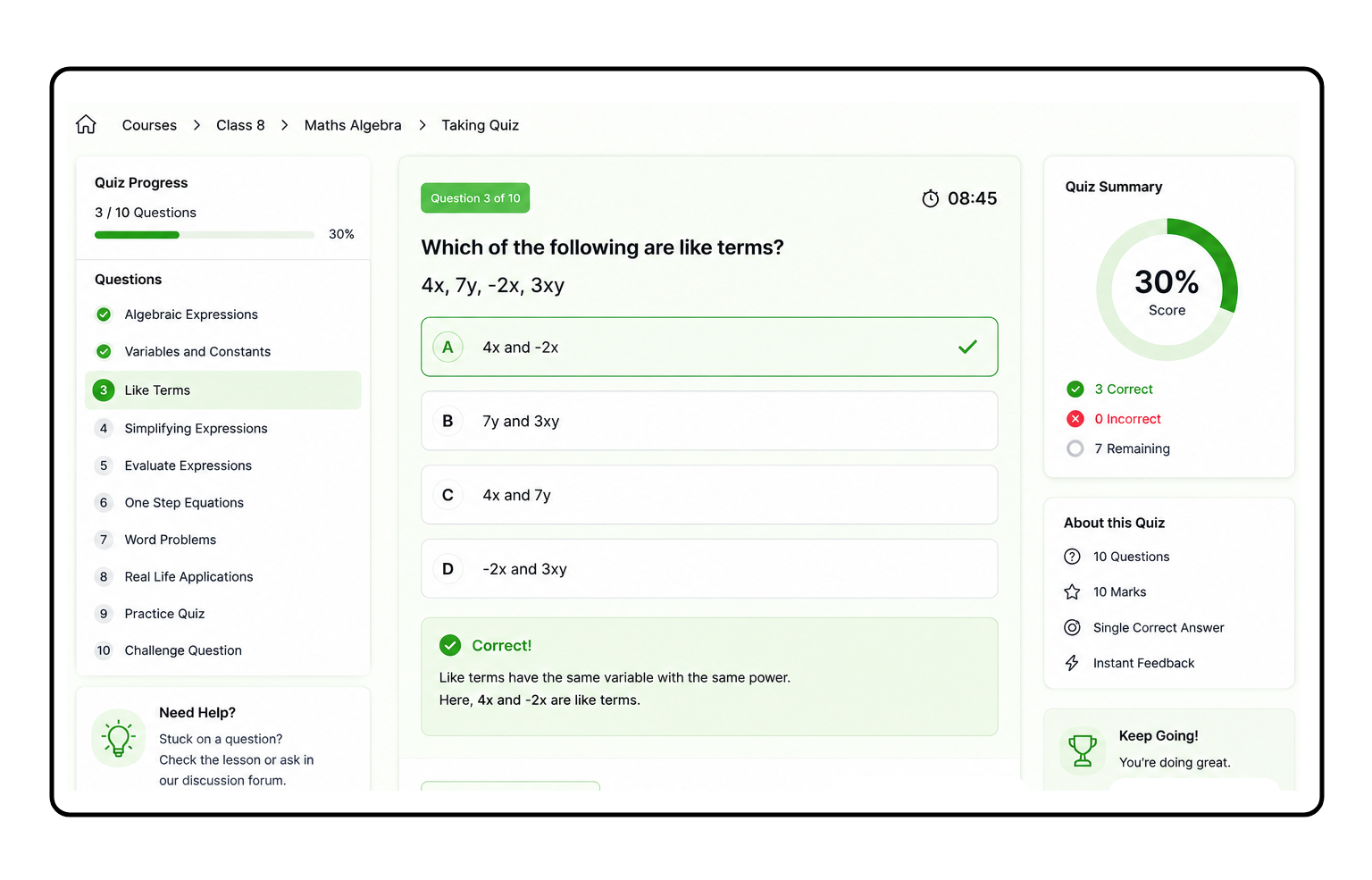The image size is (1372, 880).
Task: Click the terms line 4x, 7y, -2x, 3xy
Action: [x=493, y=286]
